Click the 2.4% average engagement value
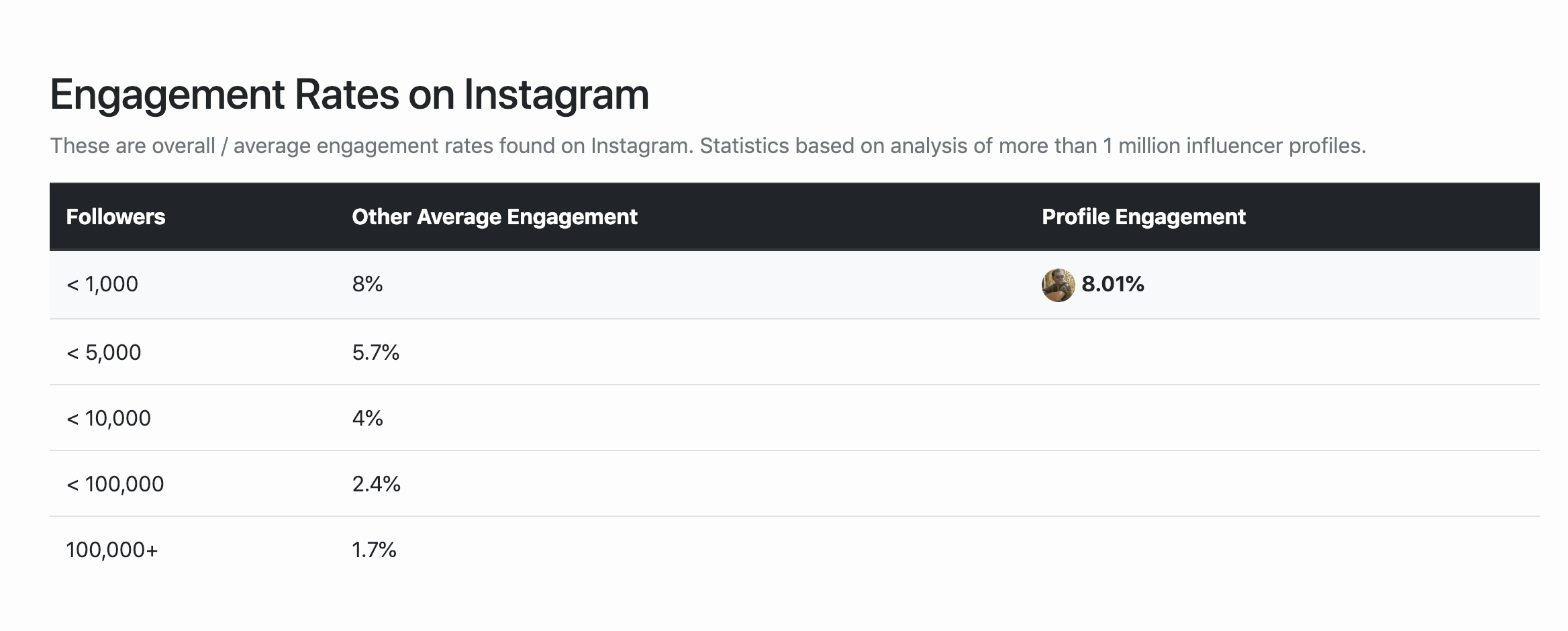 [x=376, y=484]
